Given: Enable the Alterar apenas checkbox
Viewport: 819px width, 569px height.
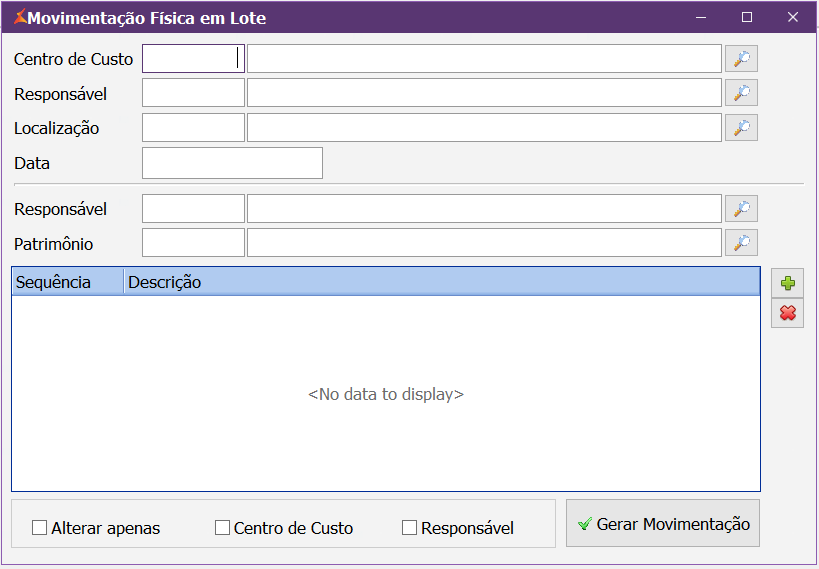Looking at the screenshot, I should coord(40,528).
